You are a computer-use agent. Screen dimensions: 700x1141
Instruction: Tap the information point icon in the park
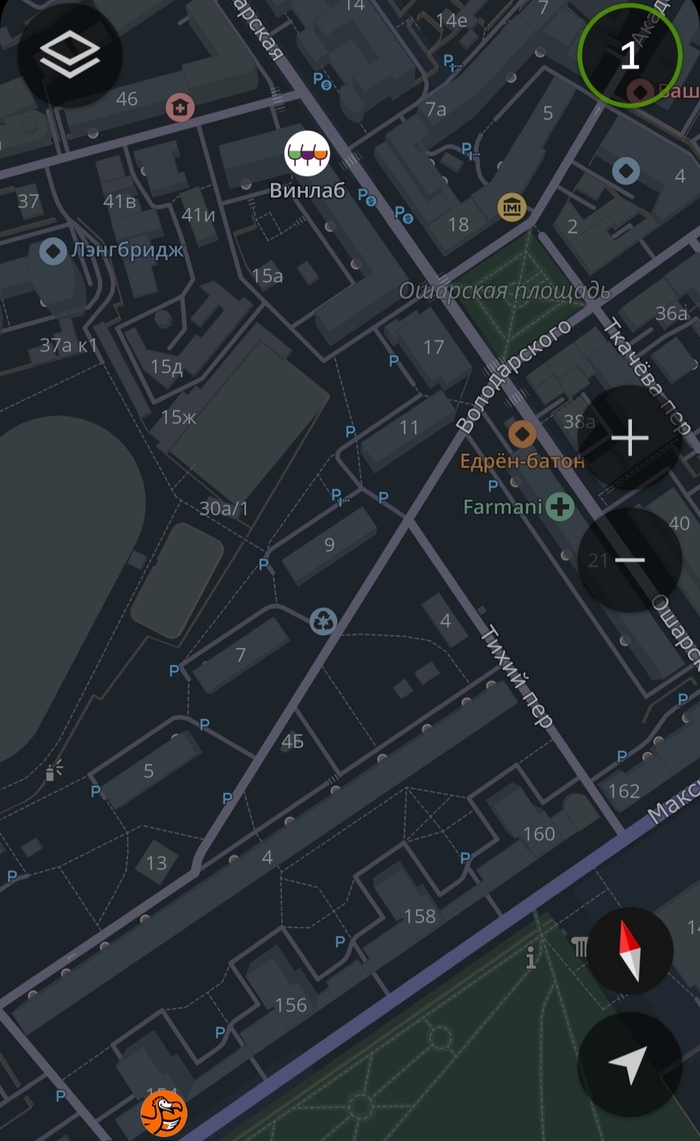pyautogui.click(x=531, y=958)
